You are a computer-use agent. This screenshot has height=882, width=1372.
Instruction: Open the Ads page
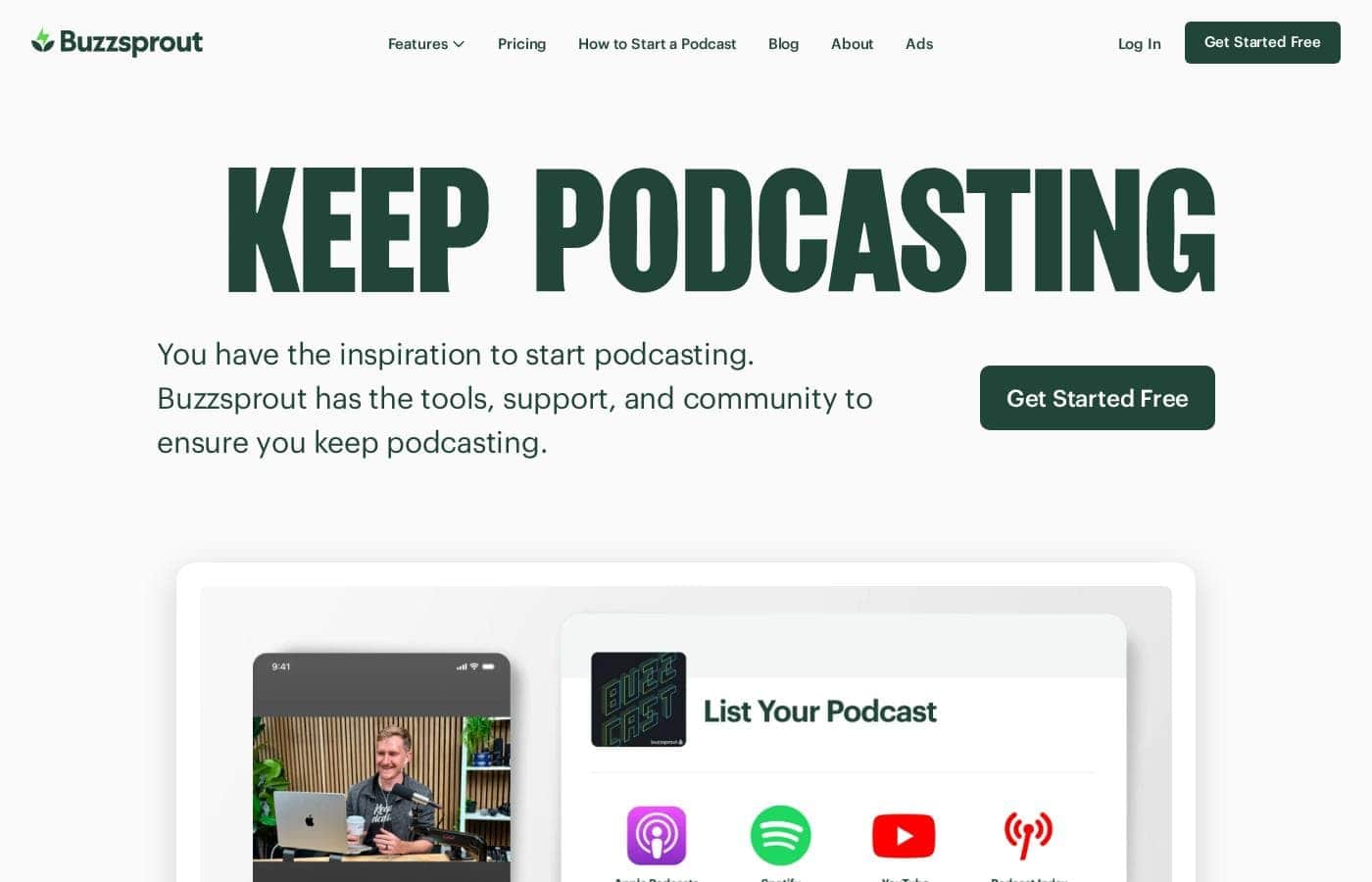(x=919, y=44)
